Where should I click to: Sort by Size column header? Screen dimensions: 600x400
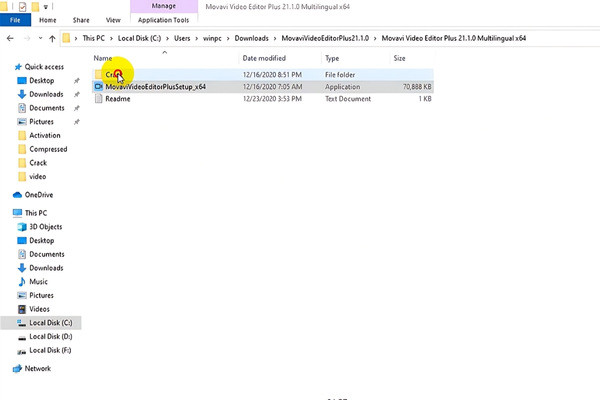point(399,58)
